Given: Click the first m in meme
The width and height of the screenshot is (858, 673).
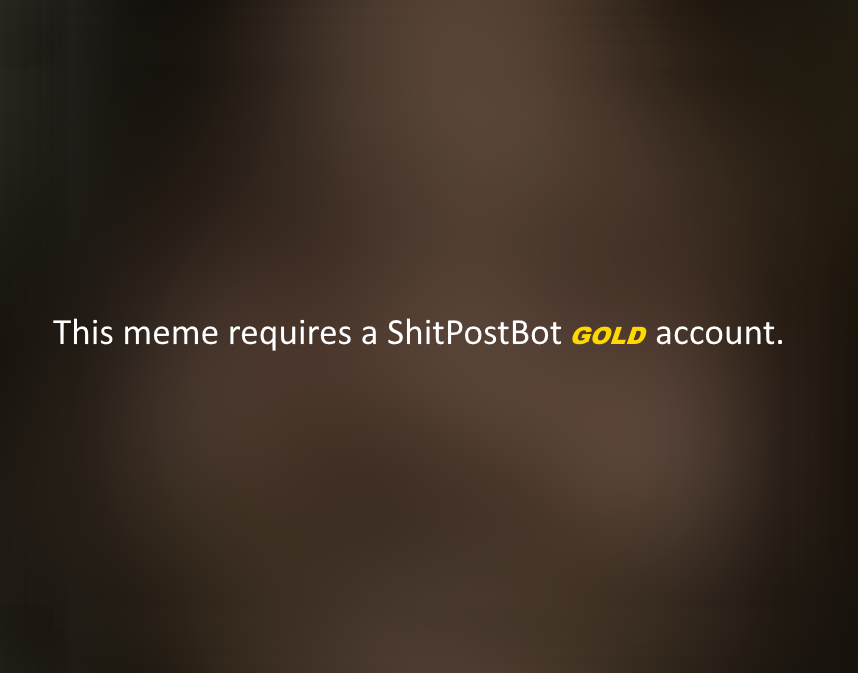Looking at the screenshot, I should click(x=137, y=335).
